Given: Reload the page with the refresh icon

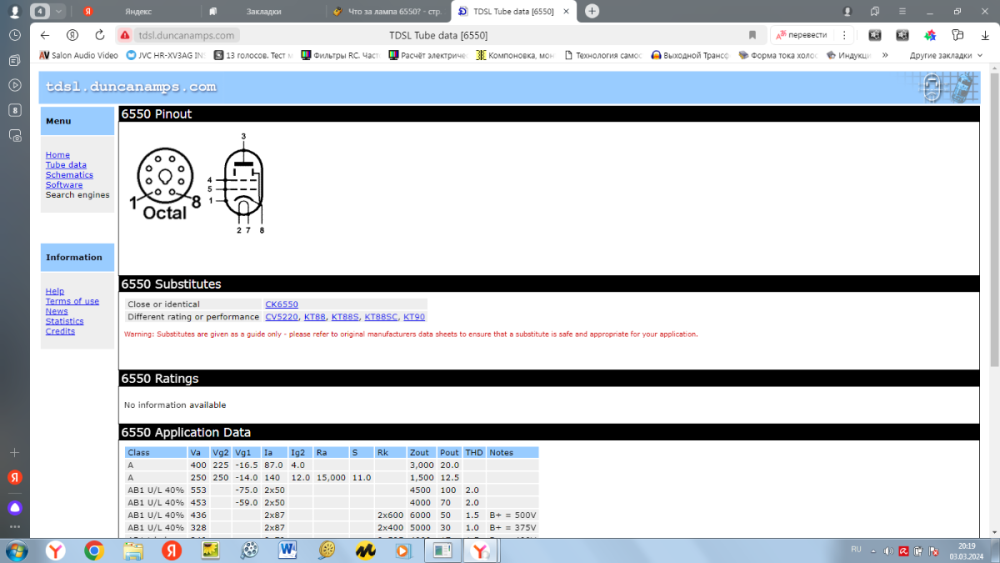Looking at the screenshot, I should pyautogui.click(x=99, y=35).
